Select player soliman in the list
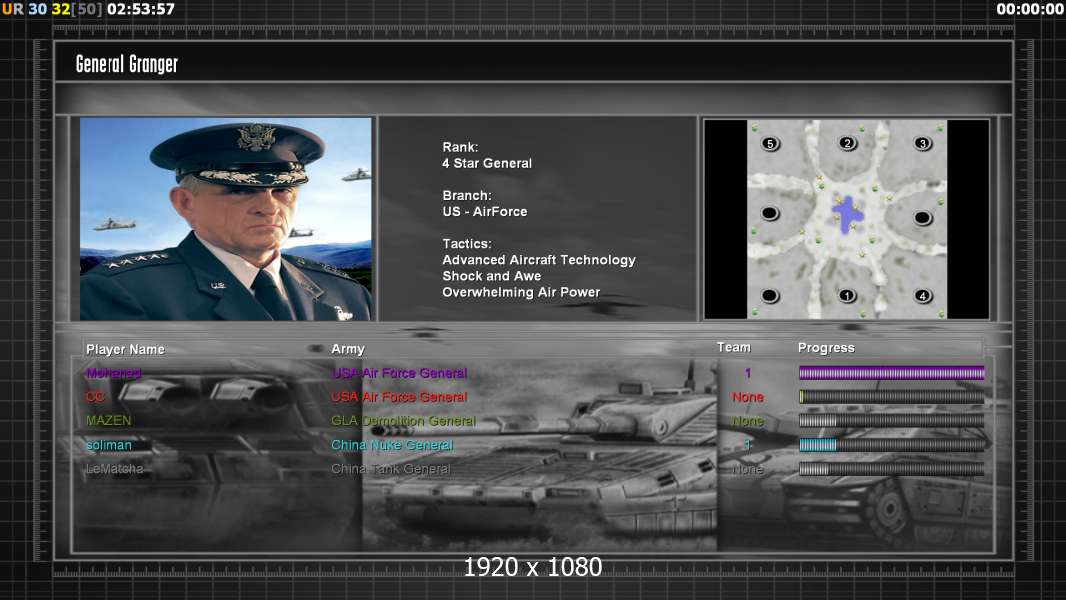The image size is (1066, 600). 109,445
